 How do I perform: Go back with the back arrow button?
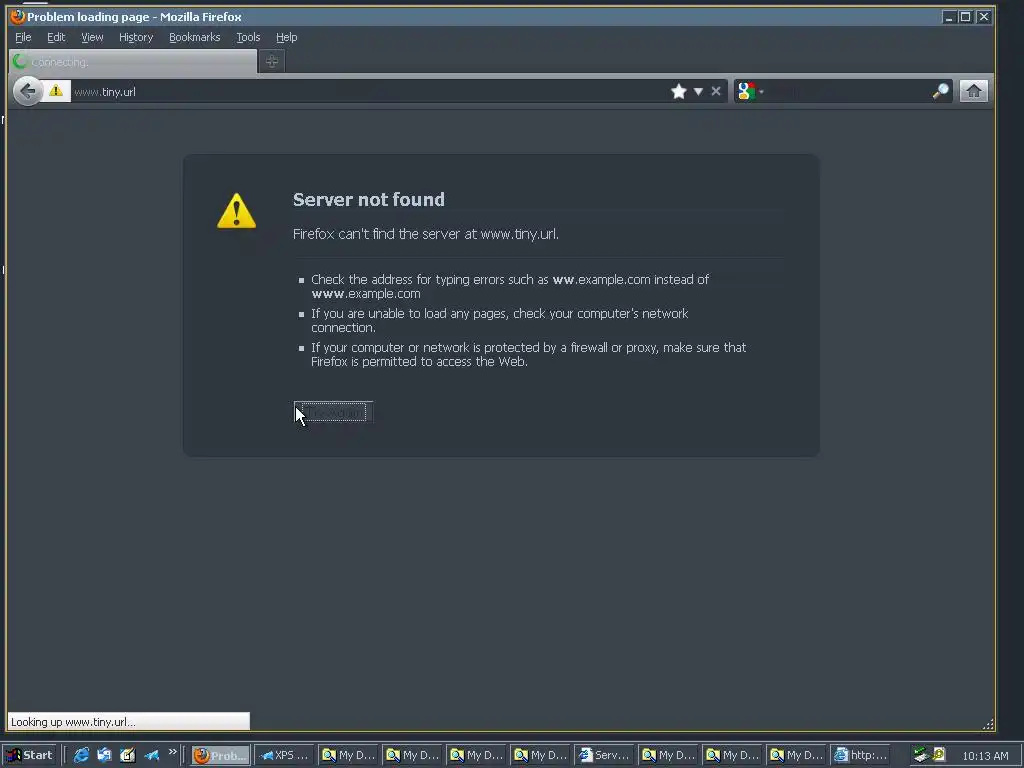27,91
